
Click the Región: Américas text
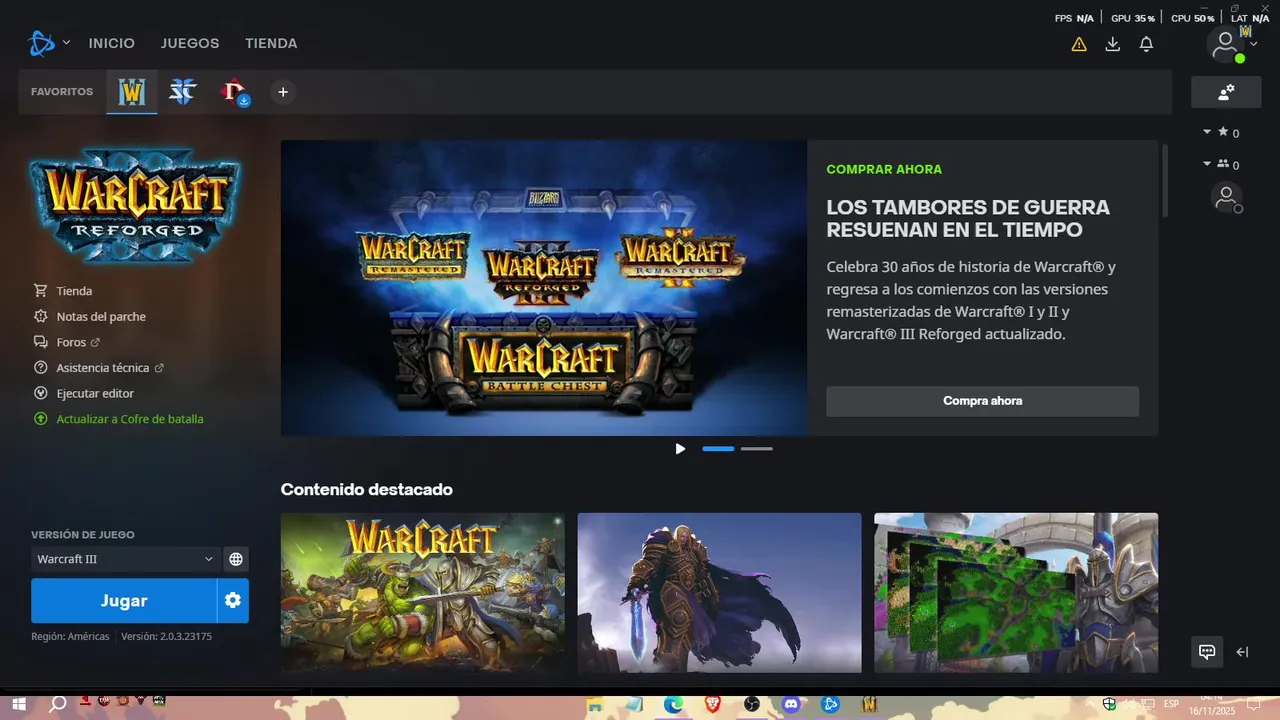click(x=70, y=636)
